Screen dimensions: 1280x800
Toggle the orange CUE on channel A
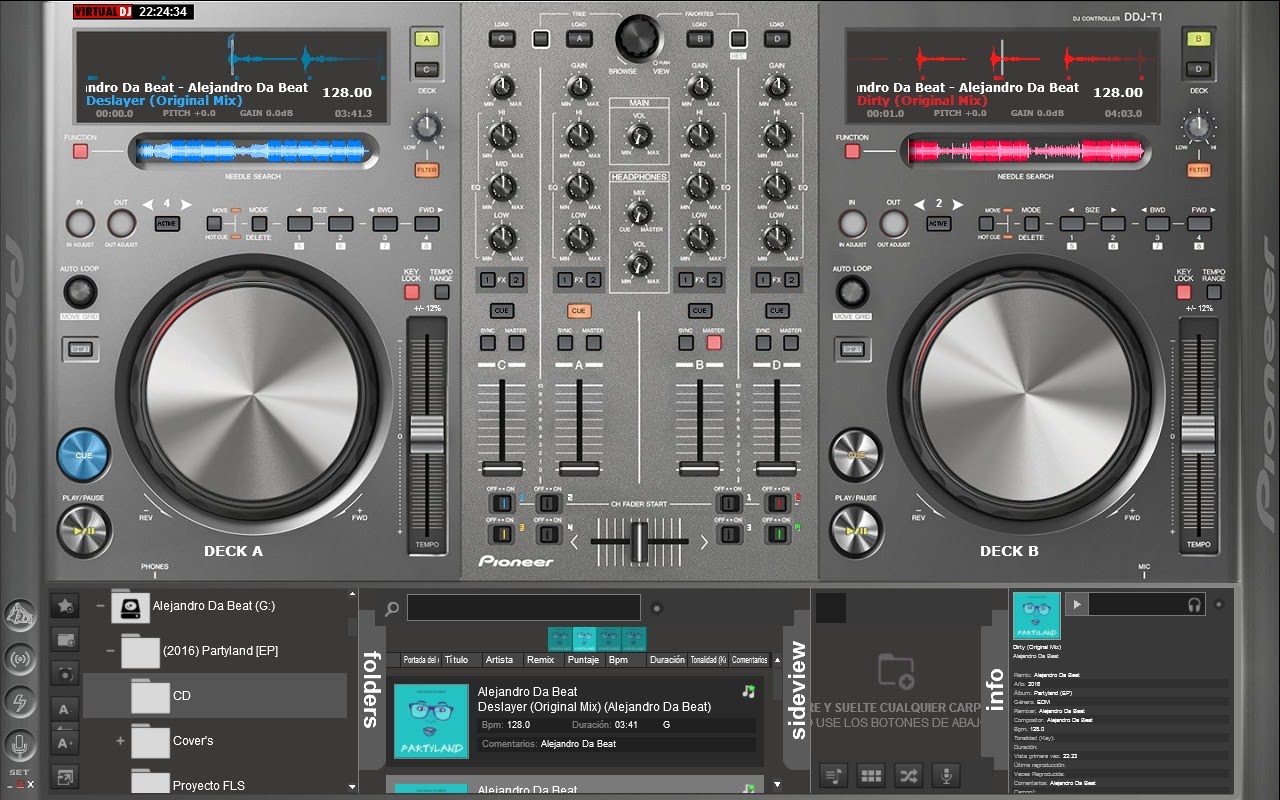[579, 311]
